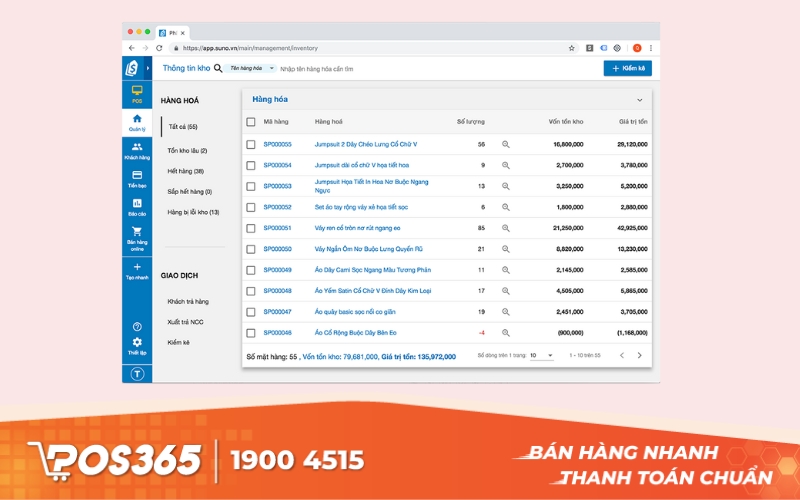Select Hàng bị lỗi kho (13) filter
Screen dimensions: 800x500
[x=193, y=212]
